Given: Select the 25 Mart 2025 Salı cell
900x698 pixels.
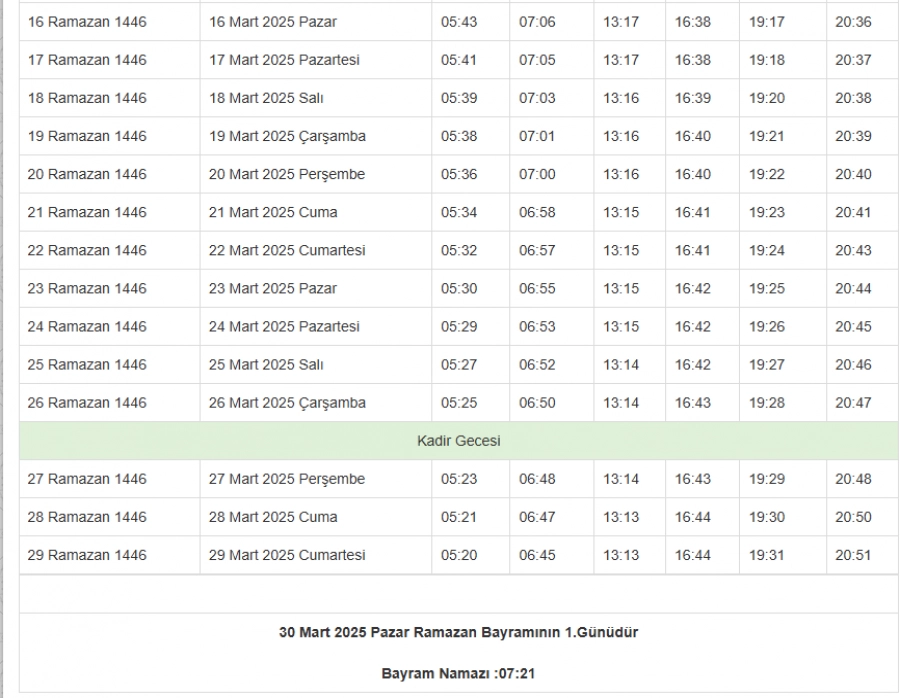Looking at the screenshot, I should pyautogui.click(x=266, y=364).
